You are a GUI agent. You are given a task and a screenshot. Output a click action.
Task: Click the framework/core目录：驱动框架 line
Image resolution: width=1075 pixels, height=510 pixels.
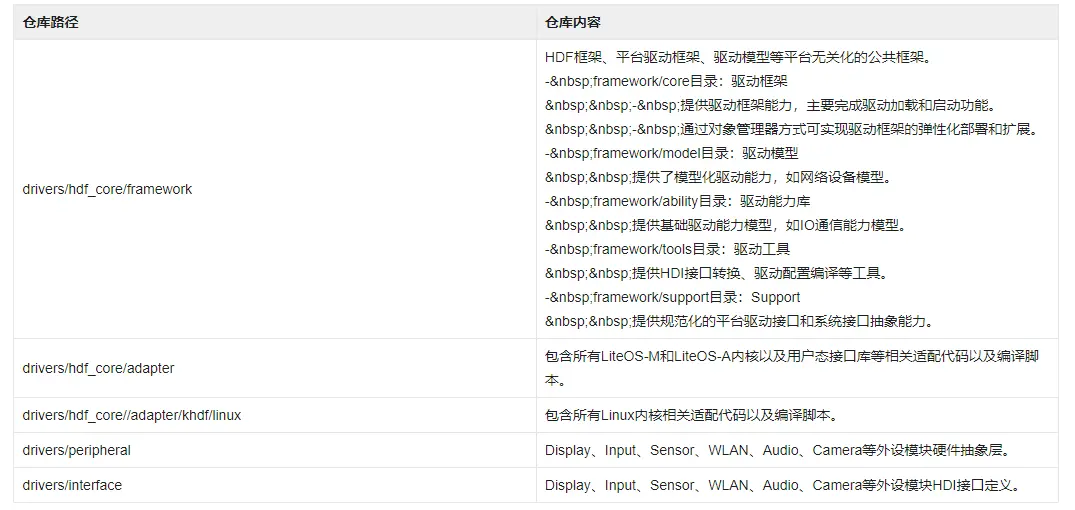(666, 82)
